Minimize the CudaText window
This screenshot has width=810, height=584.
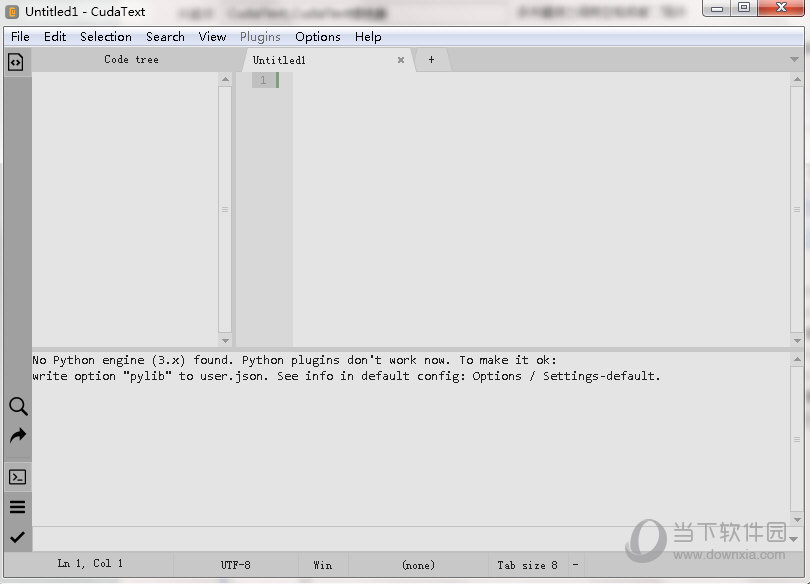[x=717, y=8]
